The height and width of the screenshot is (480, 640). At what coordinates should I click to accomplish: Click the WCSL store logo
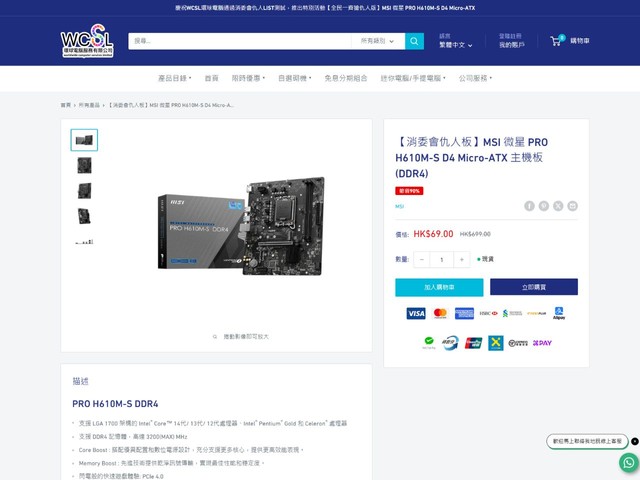coord(87,41)
